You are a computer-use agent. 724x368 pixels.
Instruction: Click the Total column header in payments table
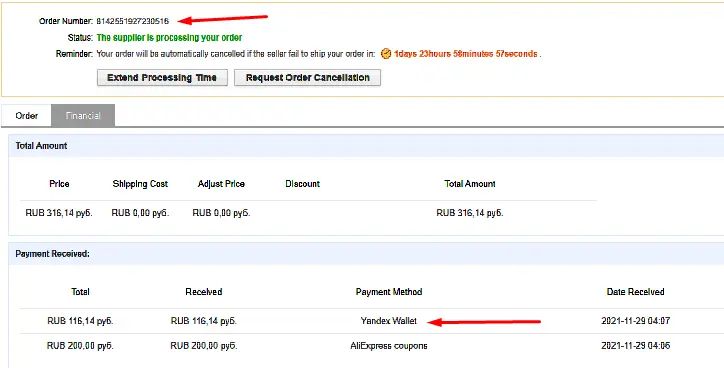tap(80, 292)
